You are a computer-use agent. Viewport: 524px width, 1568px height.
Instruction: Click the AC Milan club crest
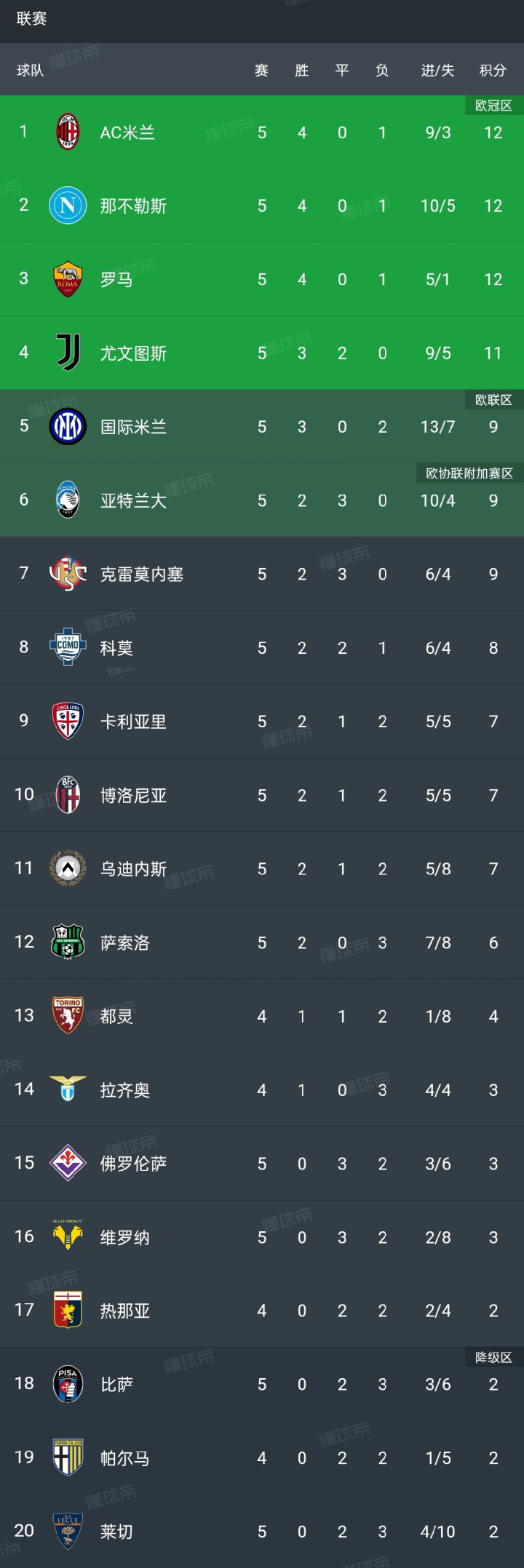coord(68,132)
